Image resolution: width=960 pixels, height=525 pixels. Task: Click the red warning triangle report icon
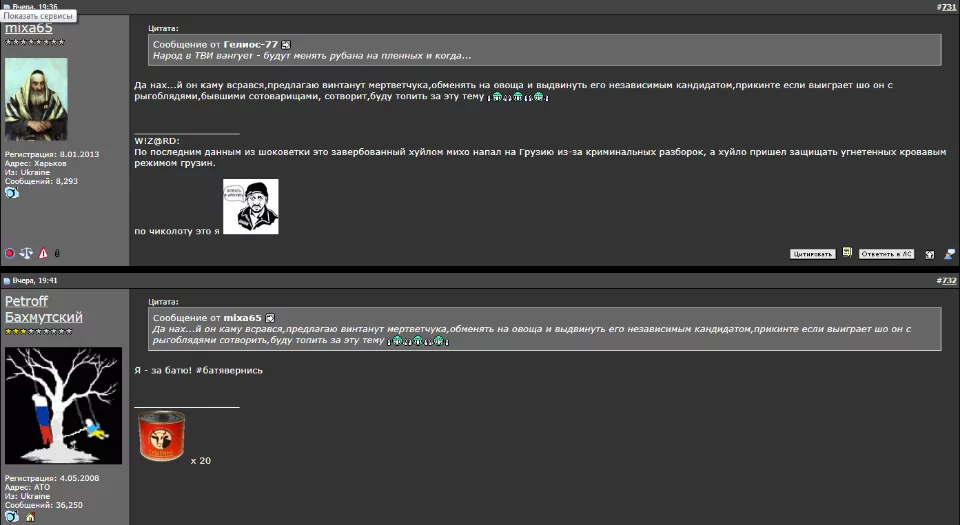tap(43, 253)
